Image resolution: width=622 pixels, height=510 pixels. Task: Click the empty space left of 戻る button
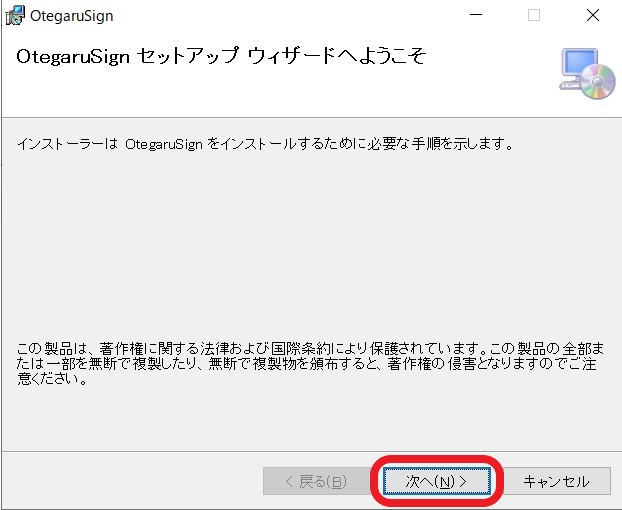coord(130,481)
